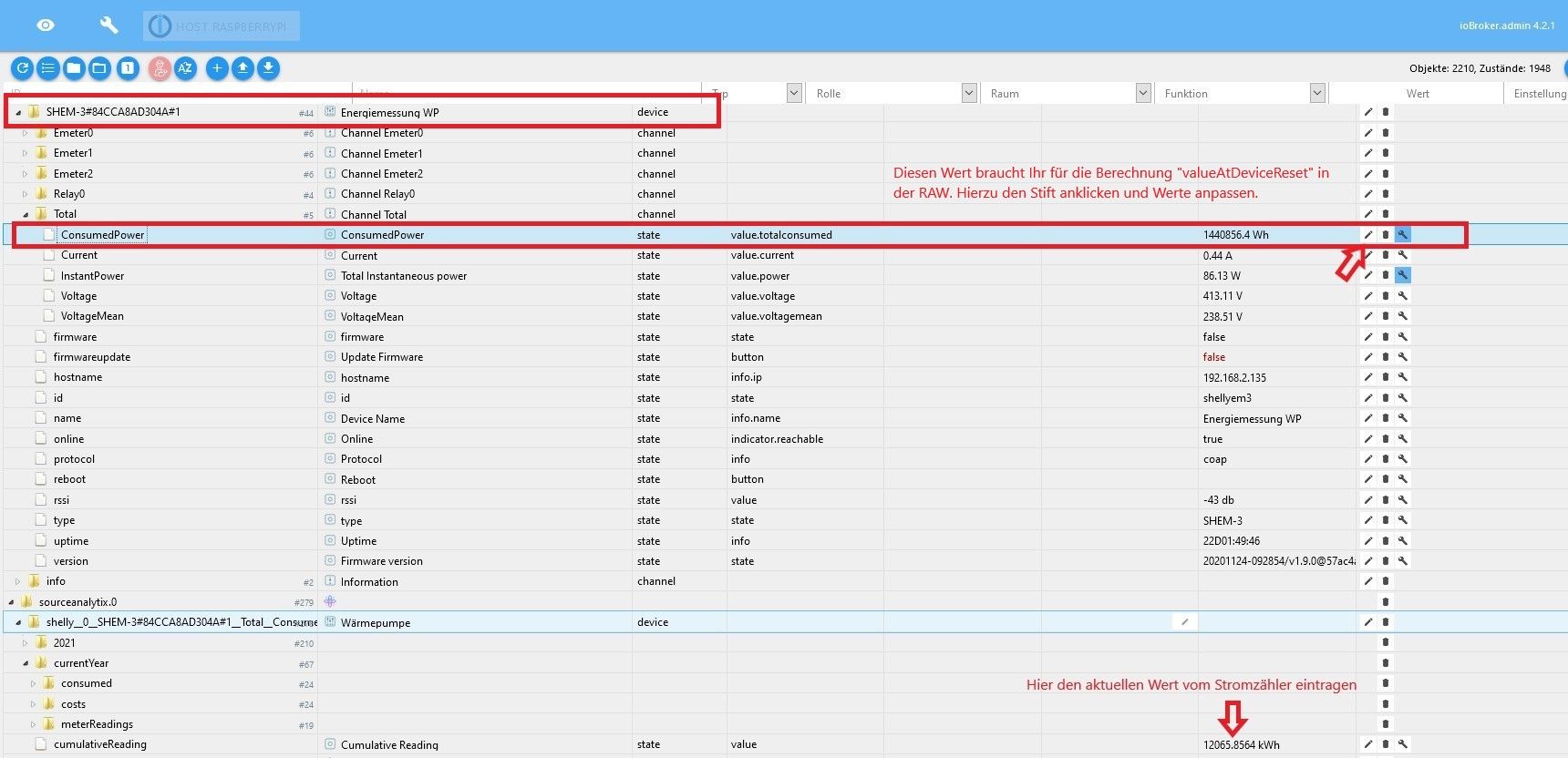Screen dimensions: 1568x758
Task: Click the eye icon in top bar
Action: (46, 26)
